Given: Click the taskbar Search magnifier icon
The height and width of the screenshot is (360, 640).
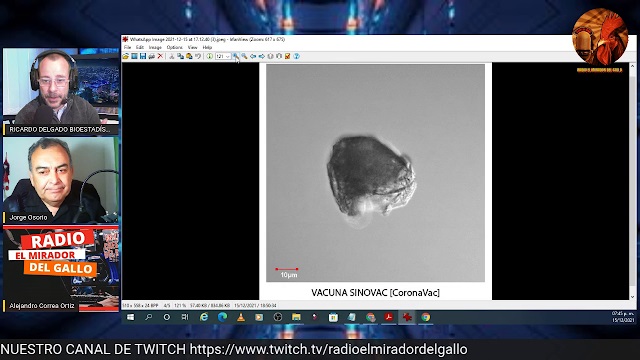Looking at the screenshot, I should [x=149, y=317].
